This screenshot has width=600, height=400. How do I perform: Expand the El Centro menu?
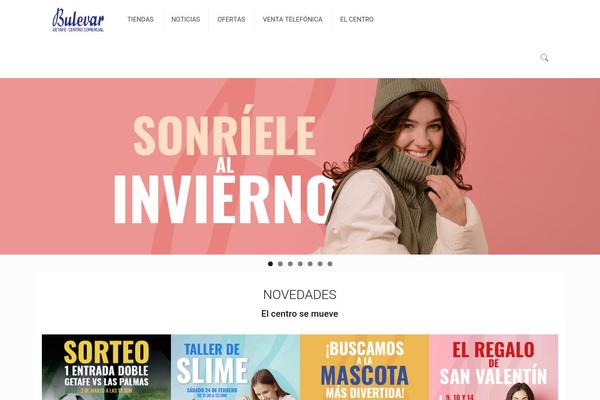point(357,19)
